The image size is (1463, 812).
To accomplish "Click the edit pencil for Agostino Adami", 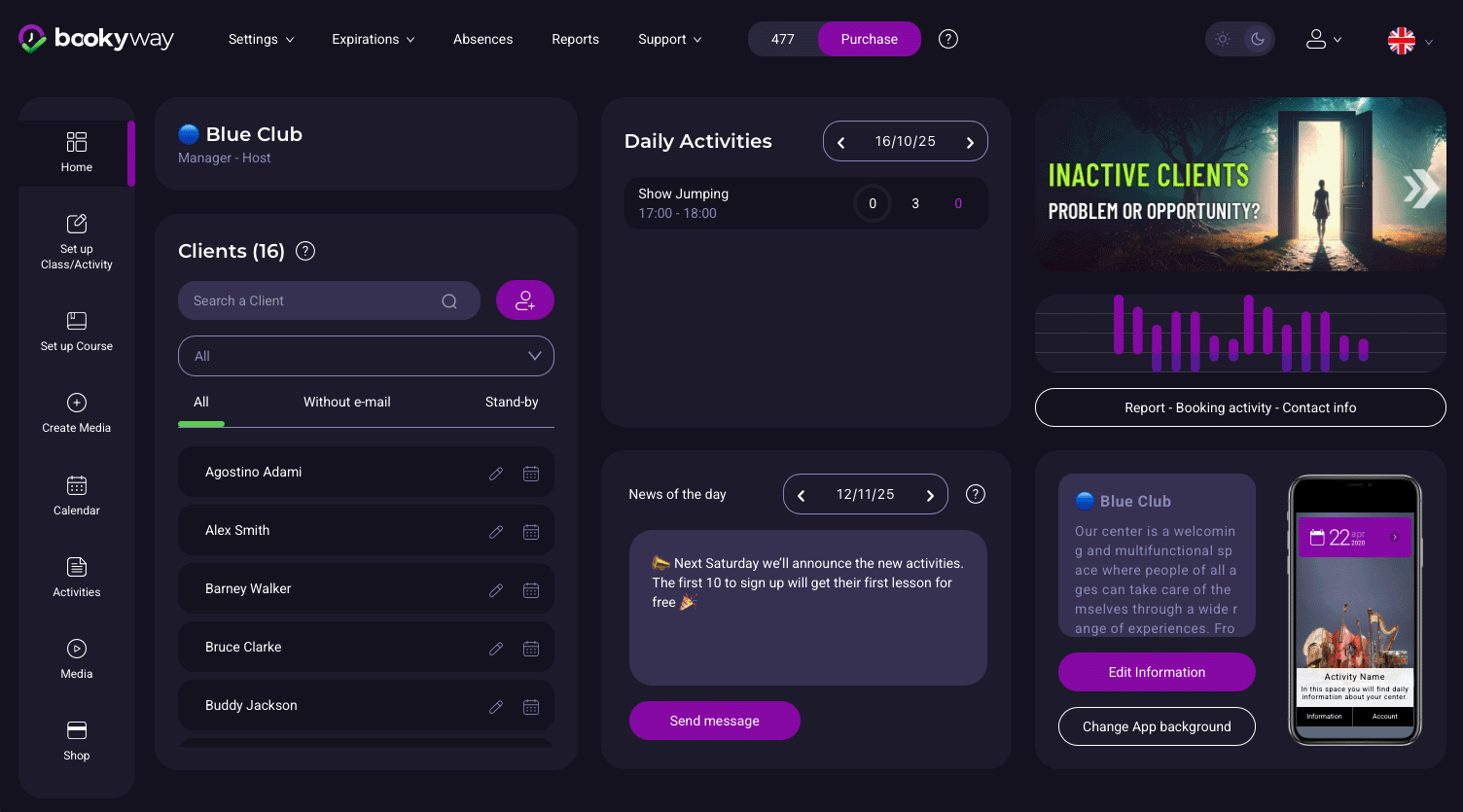I will point(496,474).
